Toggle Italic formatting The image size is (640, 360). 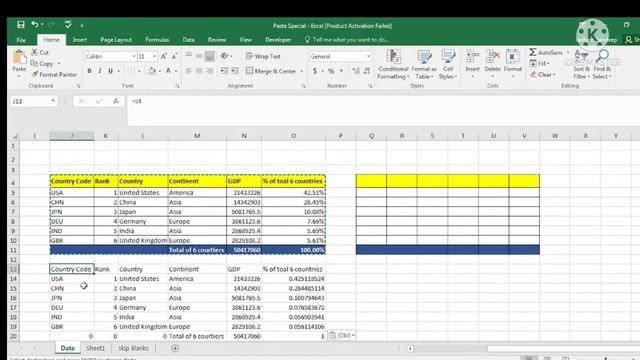pyautogui.click(x=100, y=71)
